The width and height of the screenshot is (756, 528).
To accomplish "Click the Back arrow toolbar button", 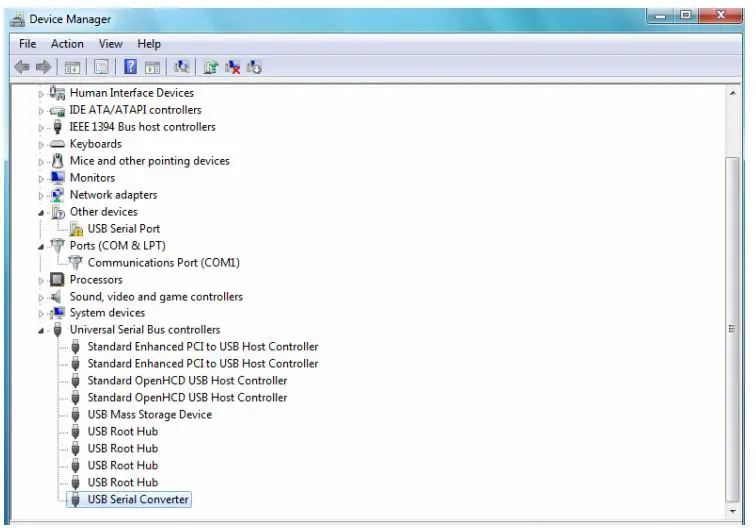I will [22, 67].
